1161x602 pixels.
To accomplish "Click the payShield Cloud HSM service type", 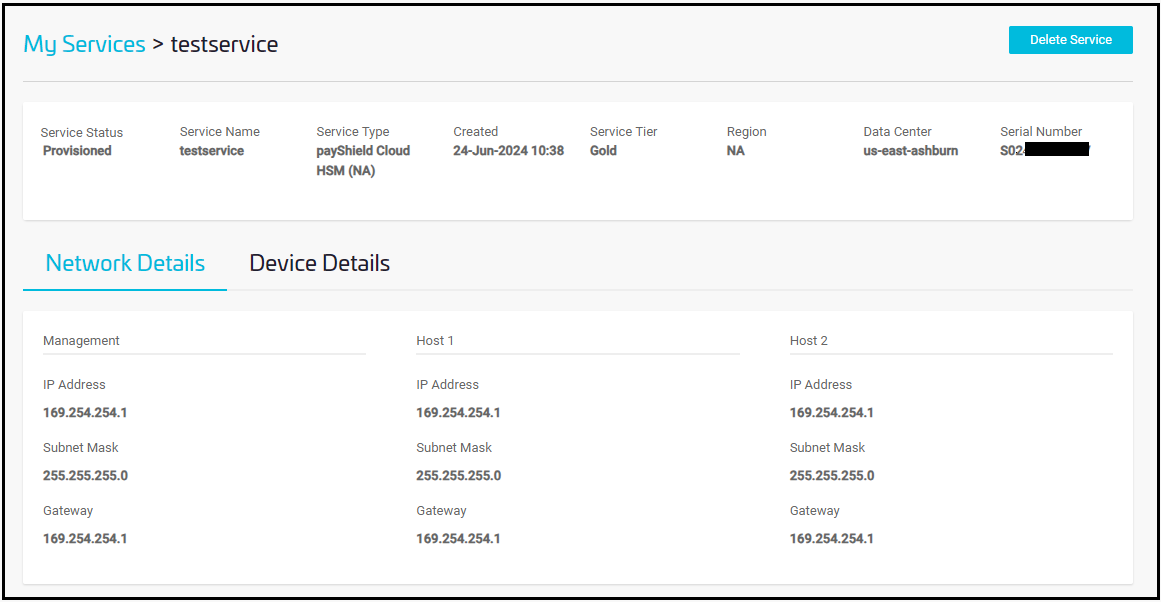I will [363, 160].
